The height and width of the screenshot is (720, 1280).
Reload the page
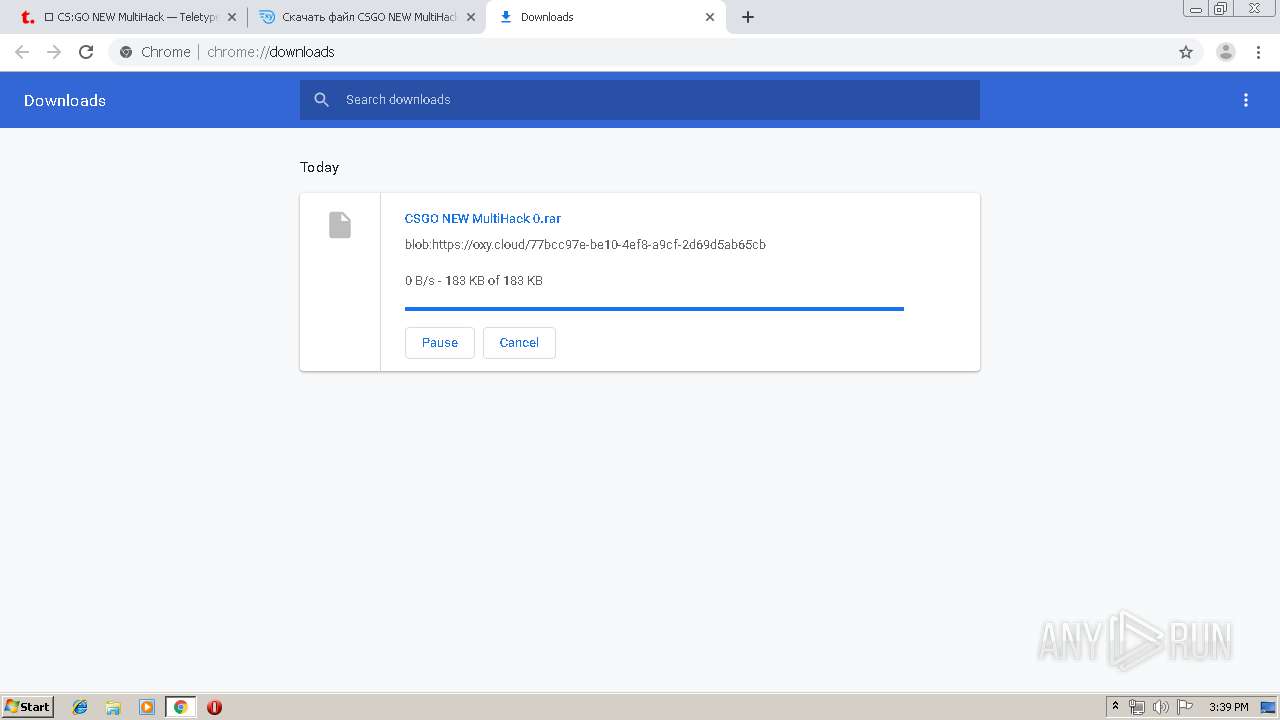coord(86,52)
